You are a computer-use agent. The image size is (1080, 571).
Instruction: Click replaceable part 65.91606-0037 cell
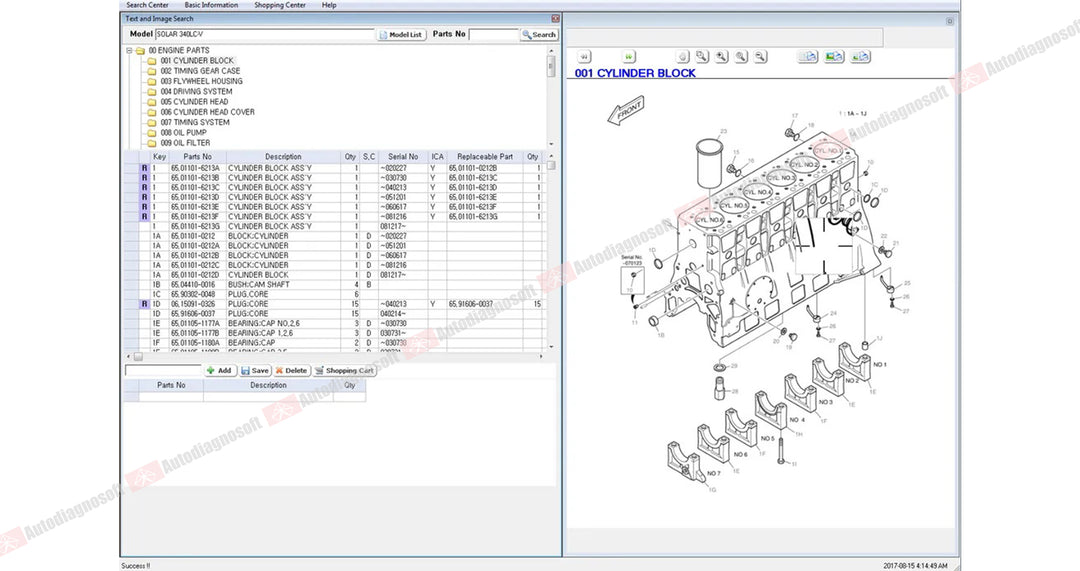485,304
